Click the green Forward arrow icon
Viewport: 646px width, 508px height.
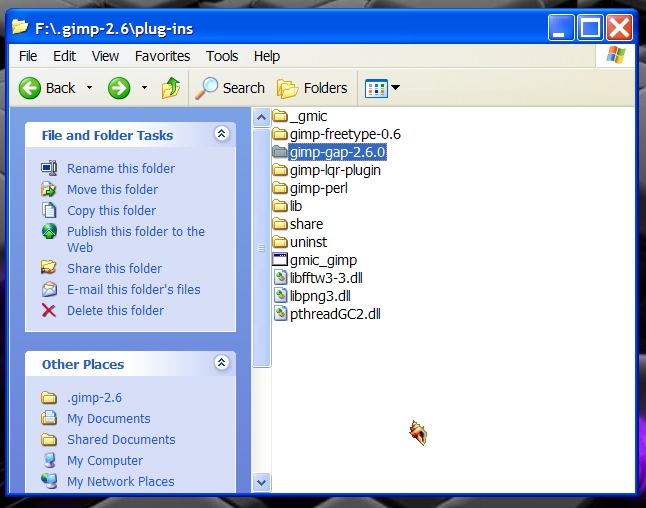click(x=119, y=88)
